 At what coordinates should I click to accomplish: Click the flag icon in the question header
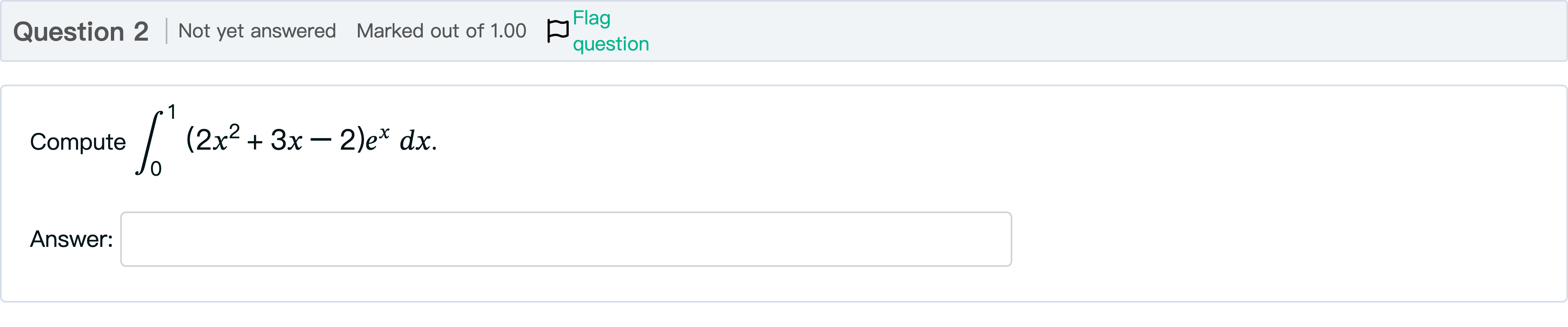(x=557, y=31)
